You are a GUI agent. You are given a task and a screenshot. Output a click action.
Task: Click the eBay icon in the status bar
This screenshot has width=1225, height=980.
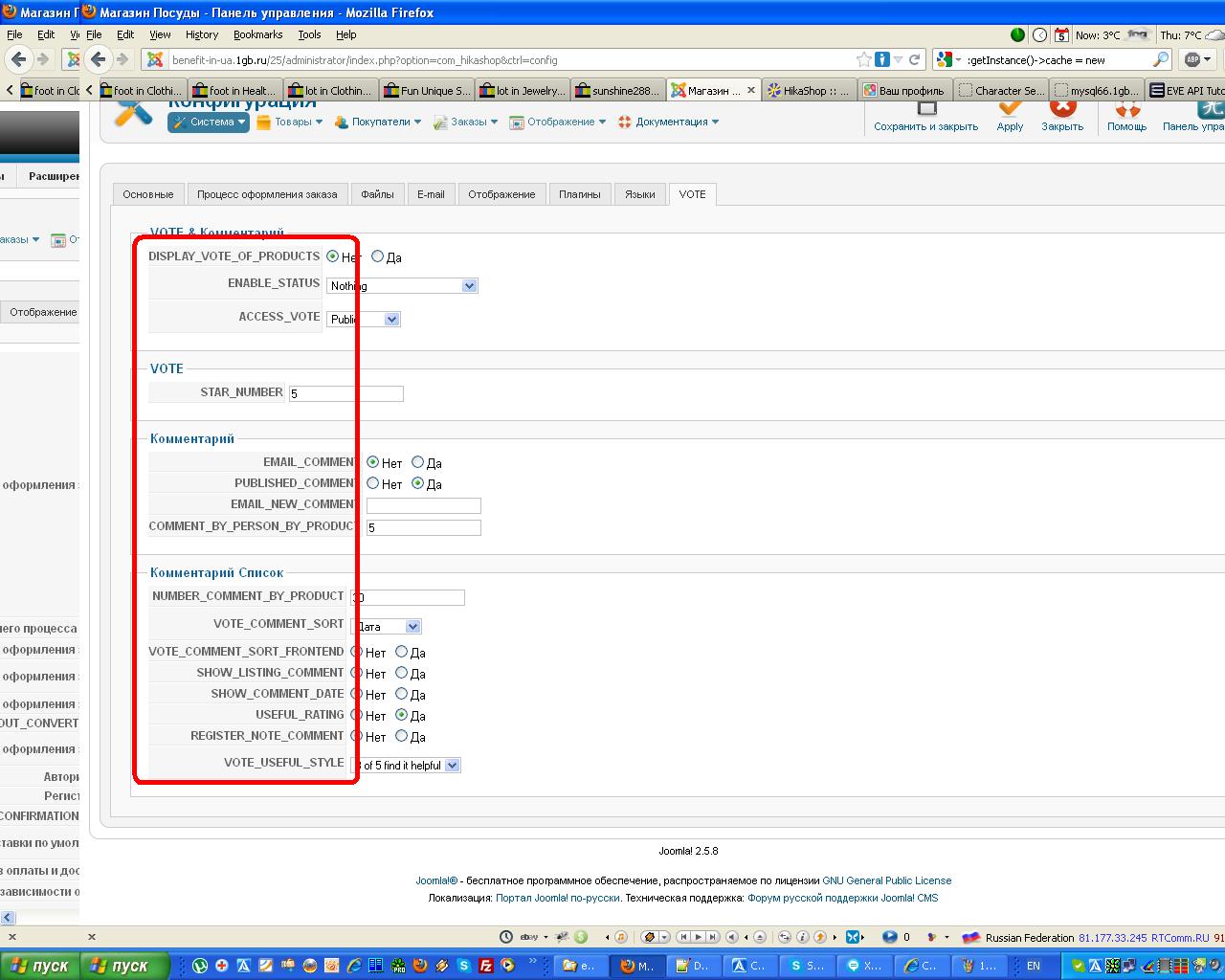[529, 937]
